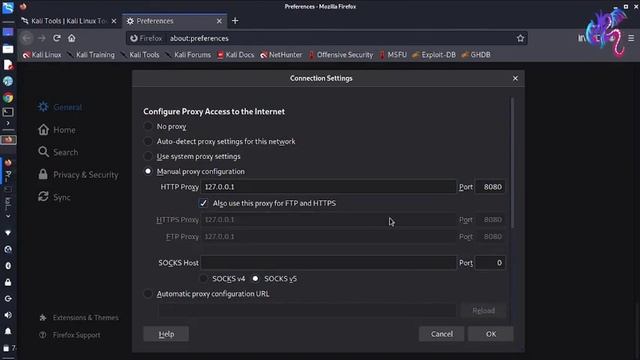Select Manual proxy configuration
This screenshot has height=360, width=640.
(x=148, y=171)
